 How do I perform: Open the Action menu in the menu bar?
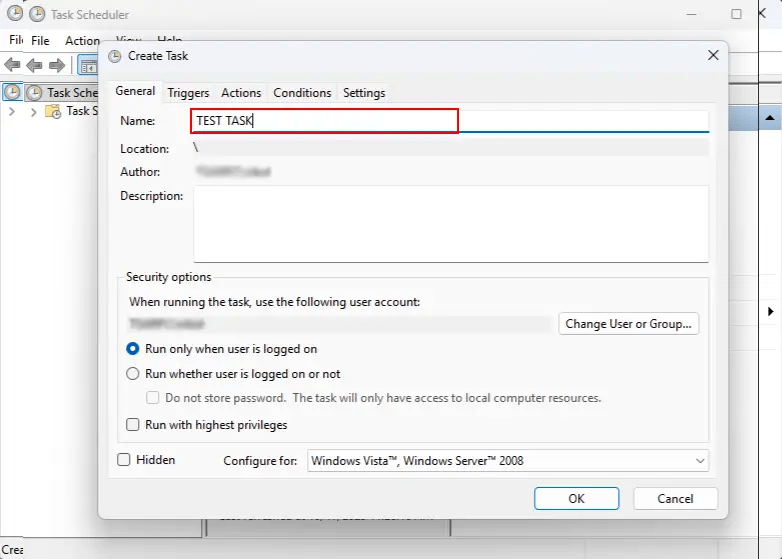(82, 41)
